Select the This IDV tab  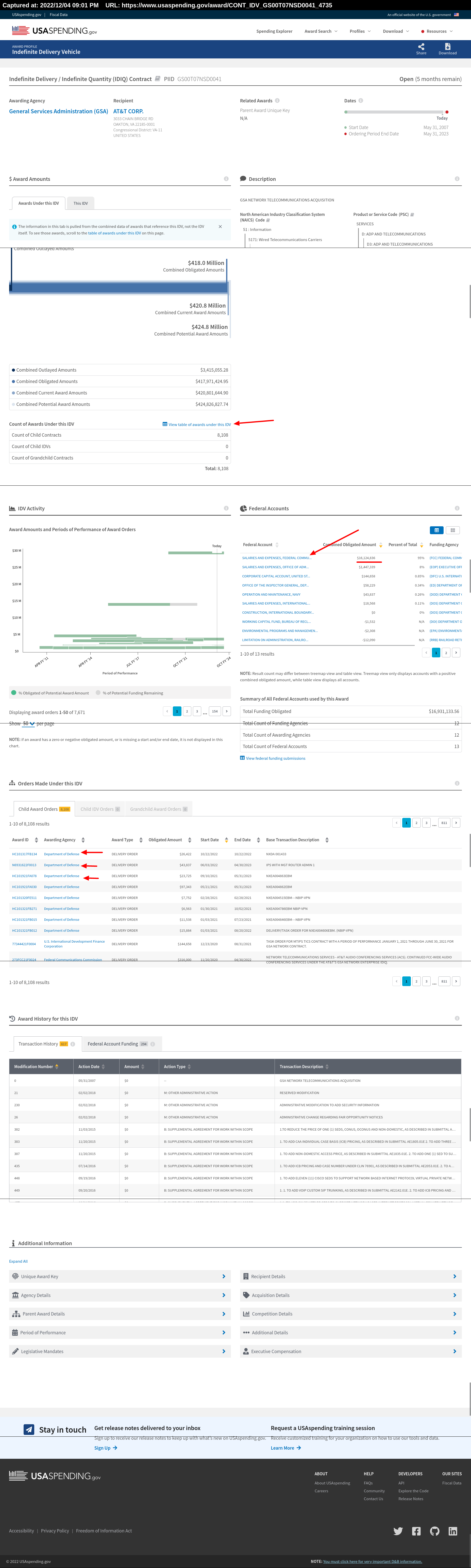click(81, 203)
